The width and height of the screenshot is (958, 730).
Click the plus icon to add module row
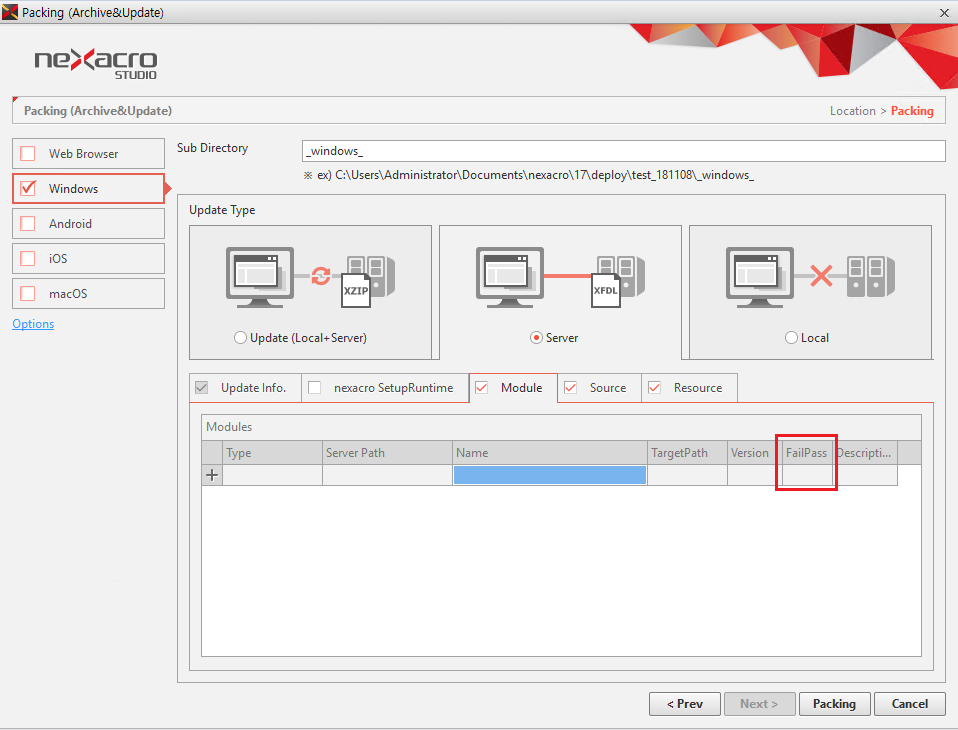click(212, 476)
